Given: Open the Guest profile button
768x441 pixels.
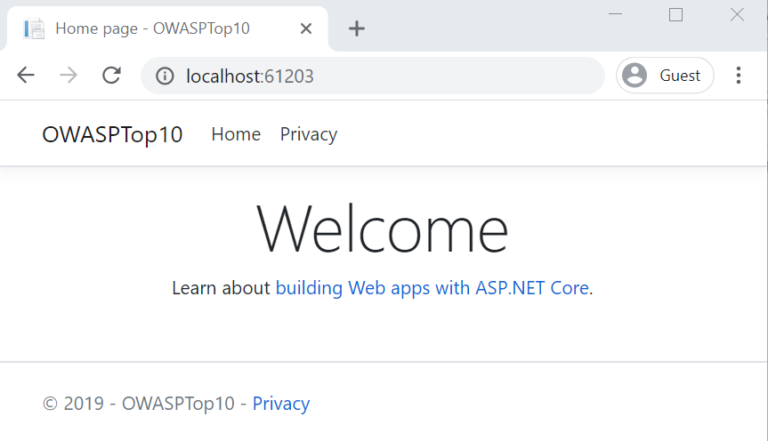Looking at the screenshot, I should point(665,76).
